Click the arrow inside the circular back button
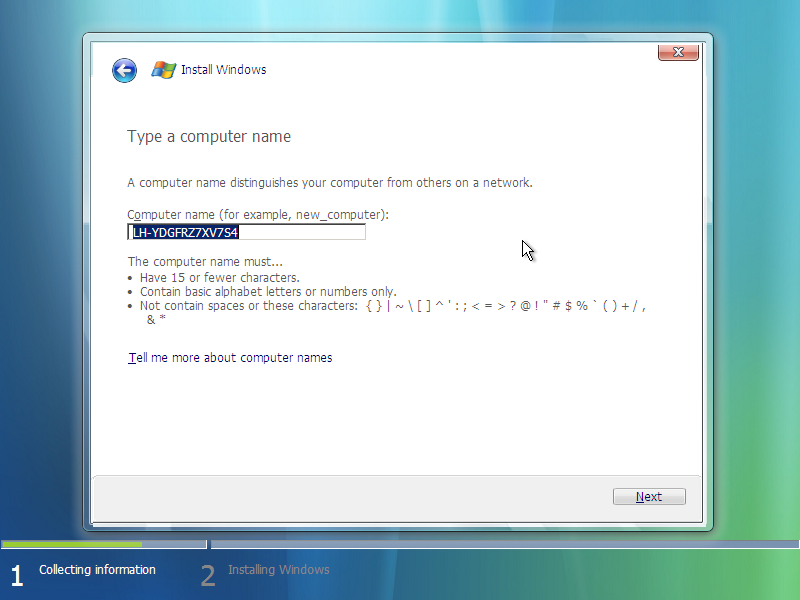The width and height of the screenshot is (800, 600). coord(123,70)
